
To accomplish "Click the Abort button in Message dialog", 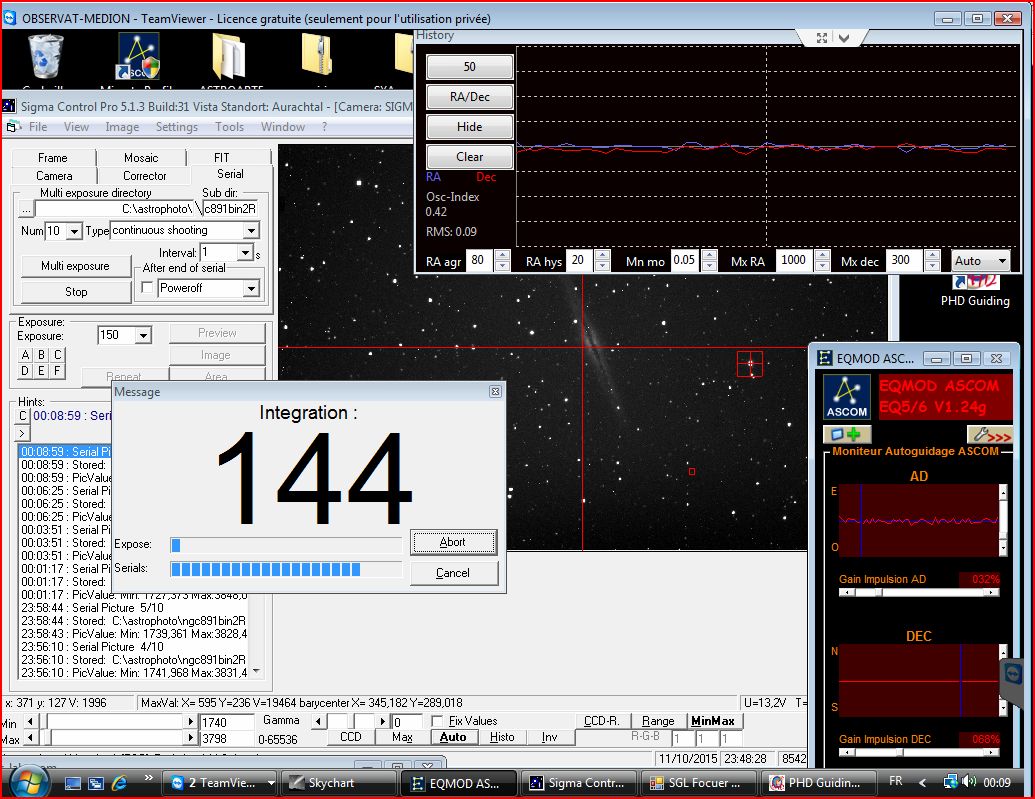I will coord(453,542).
